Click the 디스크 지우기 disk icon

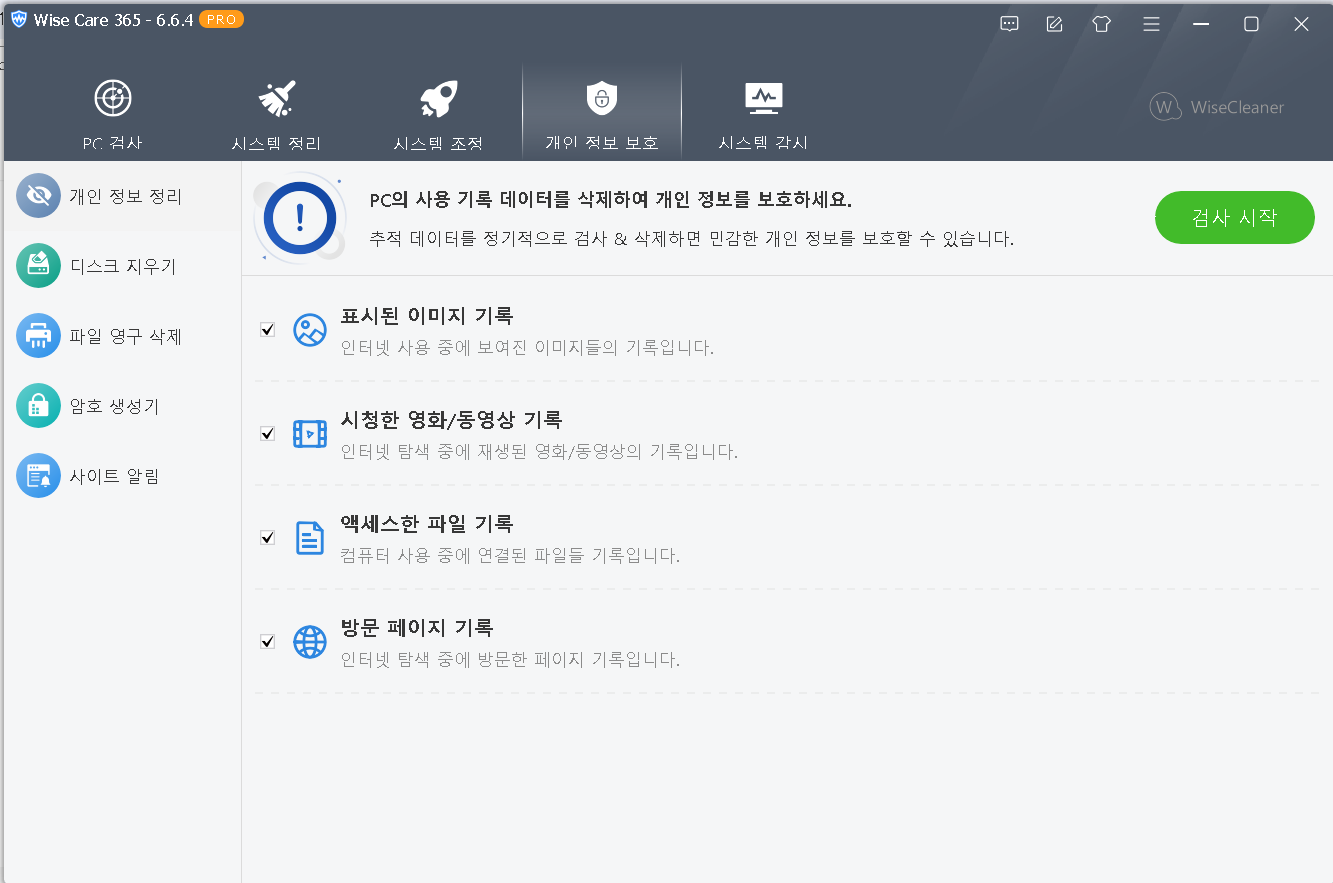click(39, 266)
